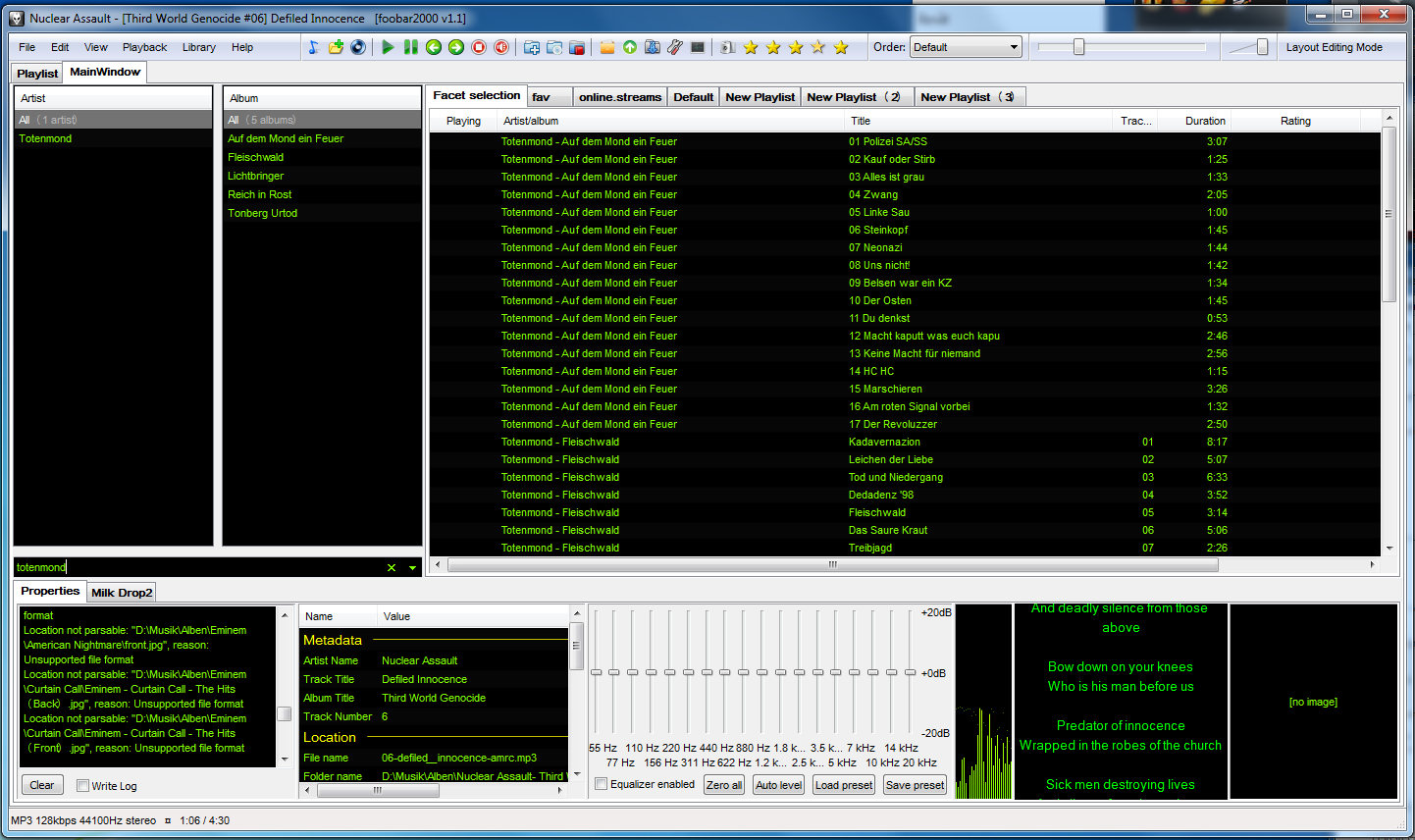Clear the totenmond search with the X icon
Viewport: 1415px width, 840px height.
(392, 567)
